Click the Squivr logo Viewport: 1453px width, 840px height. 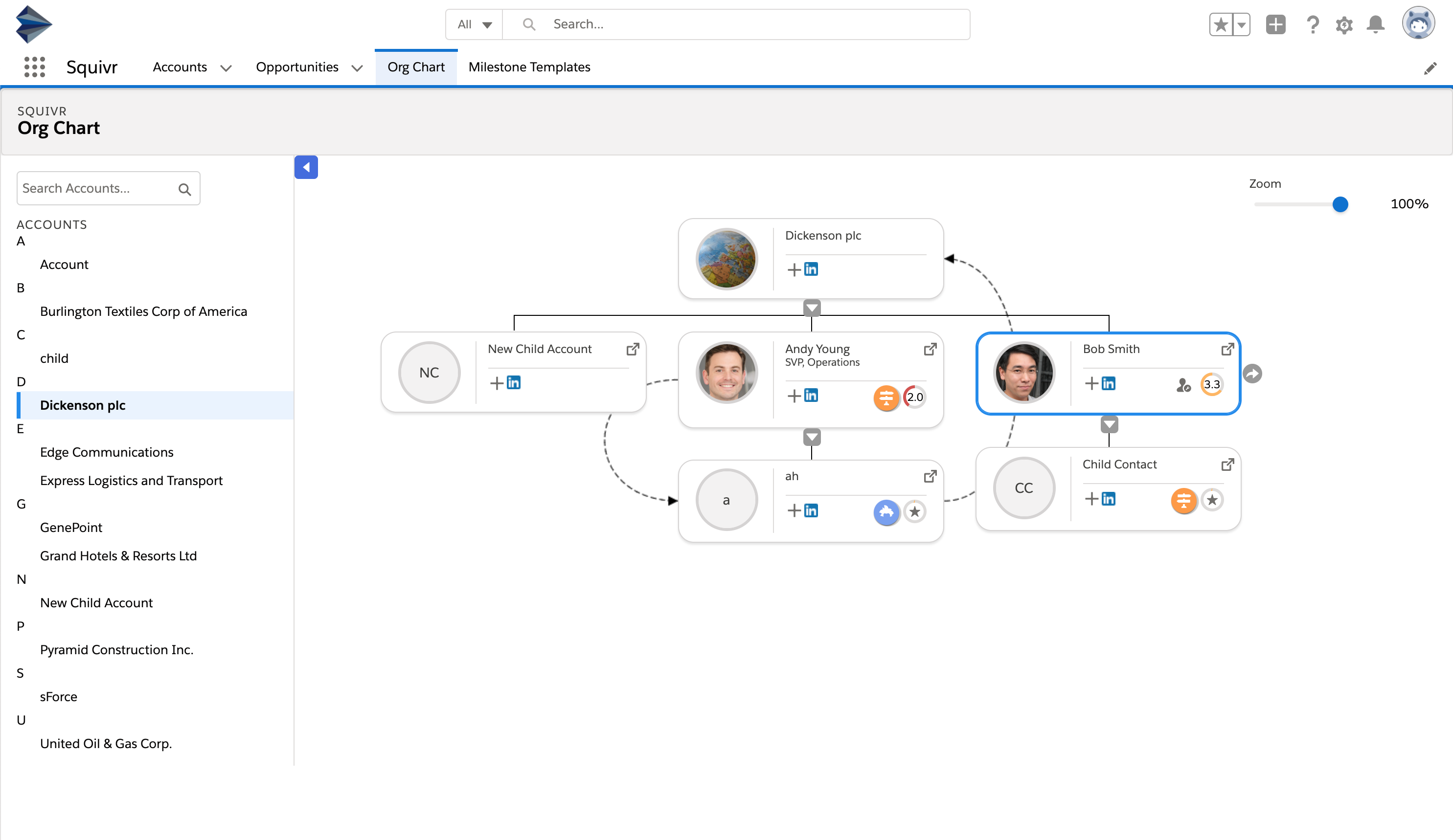33,25
